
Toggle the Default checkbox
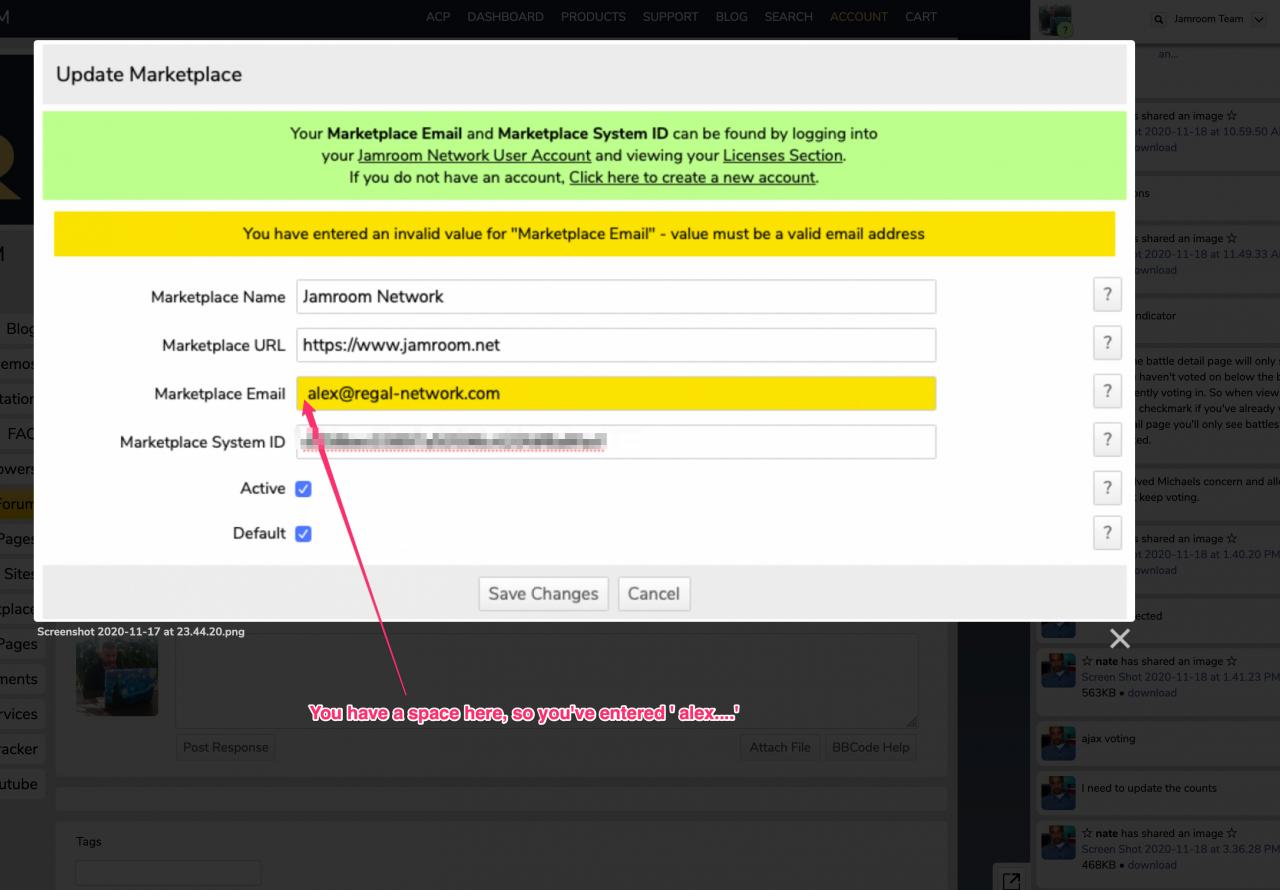point(303,534)
